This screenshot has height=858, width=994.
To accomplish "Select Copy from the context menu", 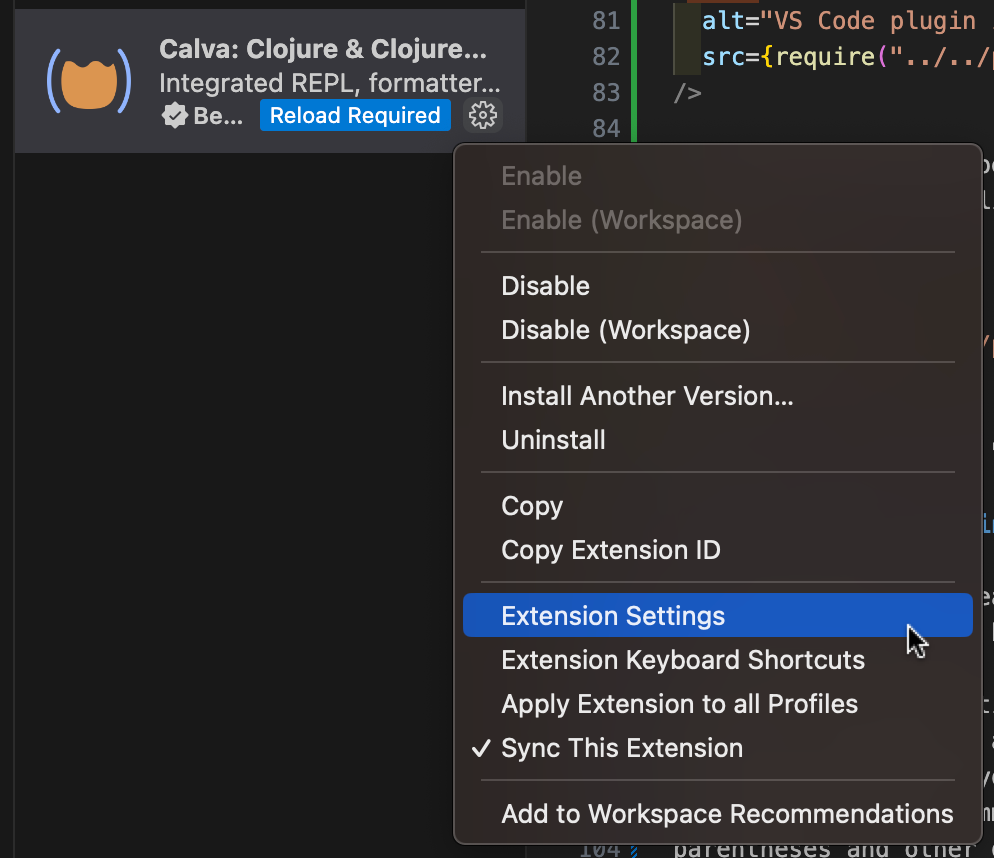I will (532, 505).
